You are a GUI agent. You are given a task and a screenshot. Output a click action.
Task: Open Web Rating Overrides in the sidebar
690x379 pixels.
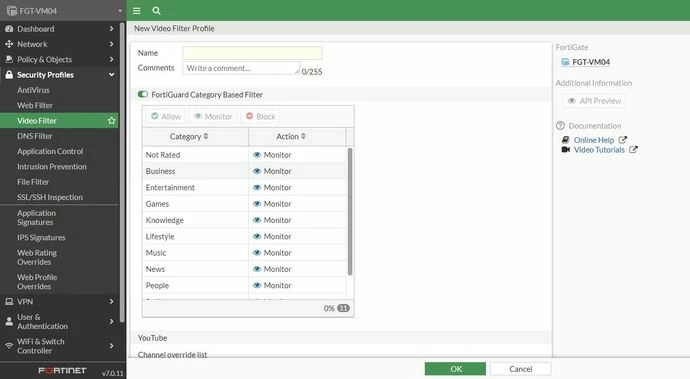(37, 257)
